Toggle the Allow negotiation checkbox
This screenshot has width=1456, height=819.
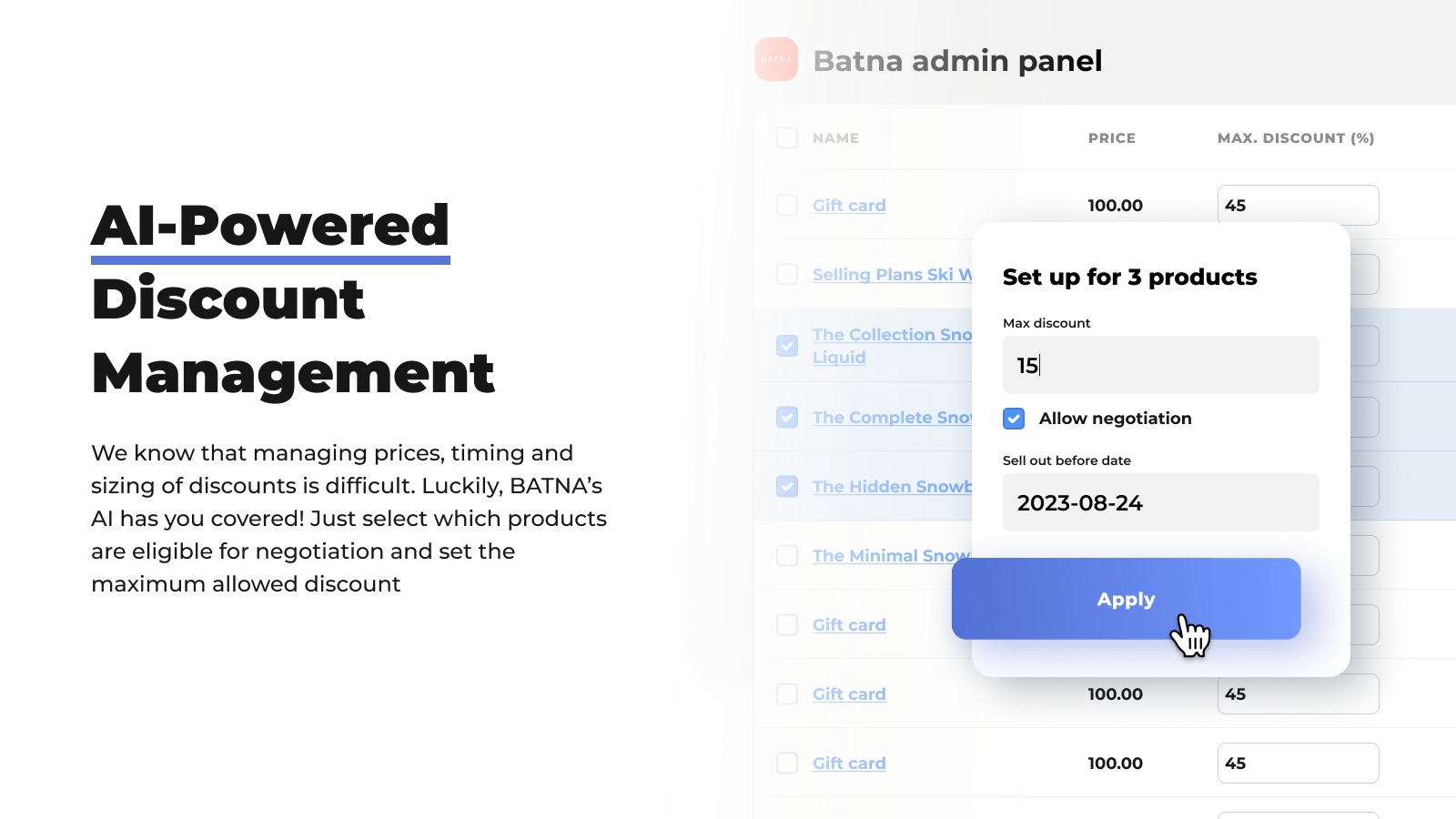click(1014, 419)
